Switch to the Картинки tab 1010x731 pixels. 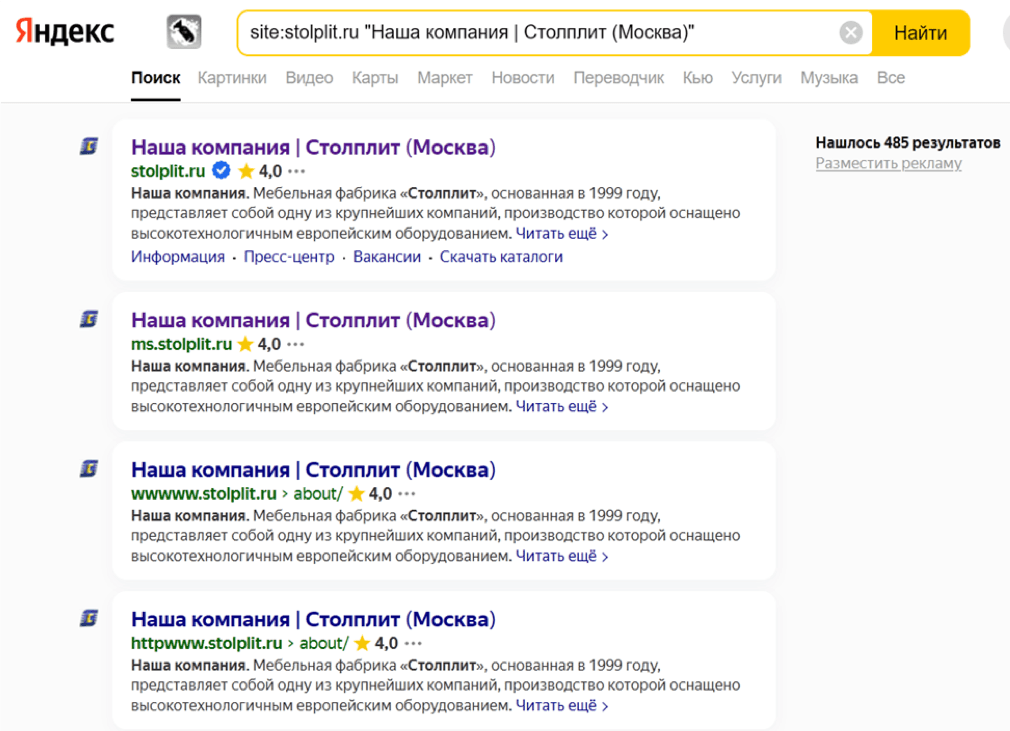(x=232, y=78)
